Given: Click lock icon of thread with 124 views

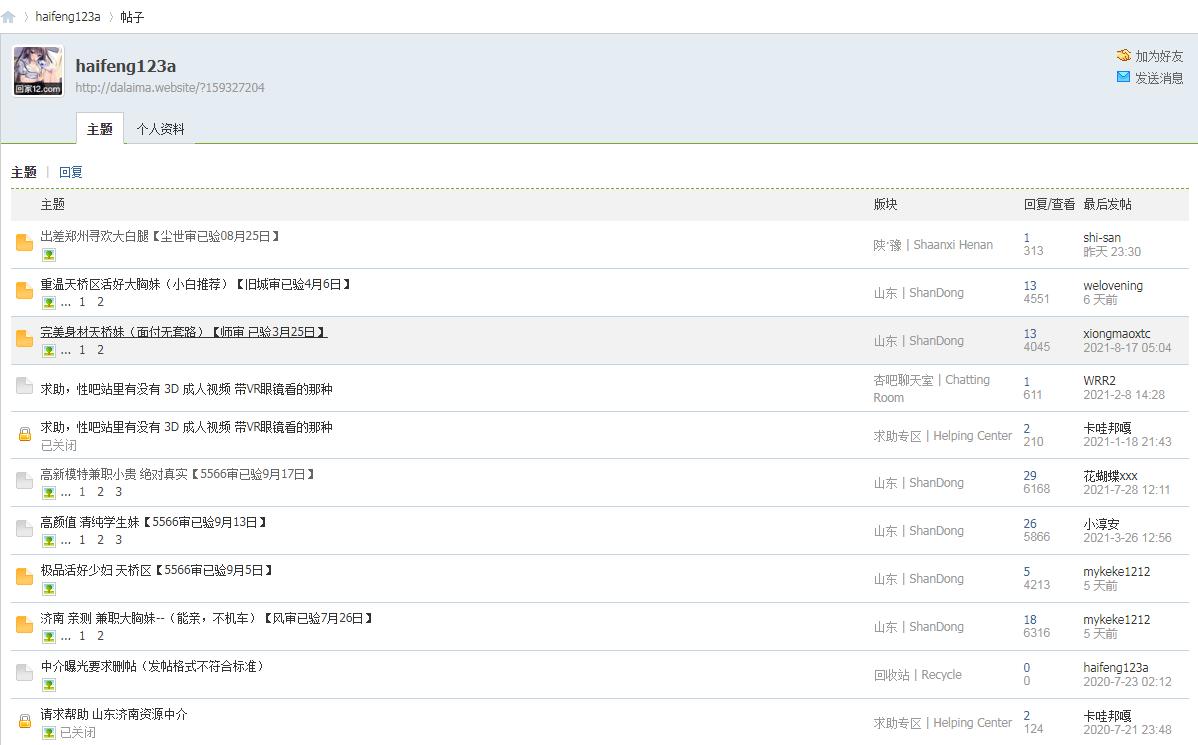Looking at the screenshot, I should [x=25, y=721].
